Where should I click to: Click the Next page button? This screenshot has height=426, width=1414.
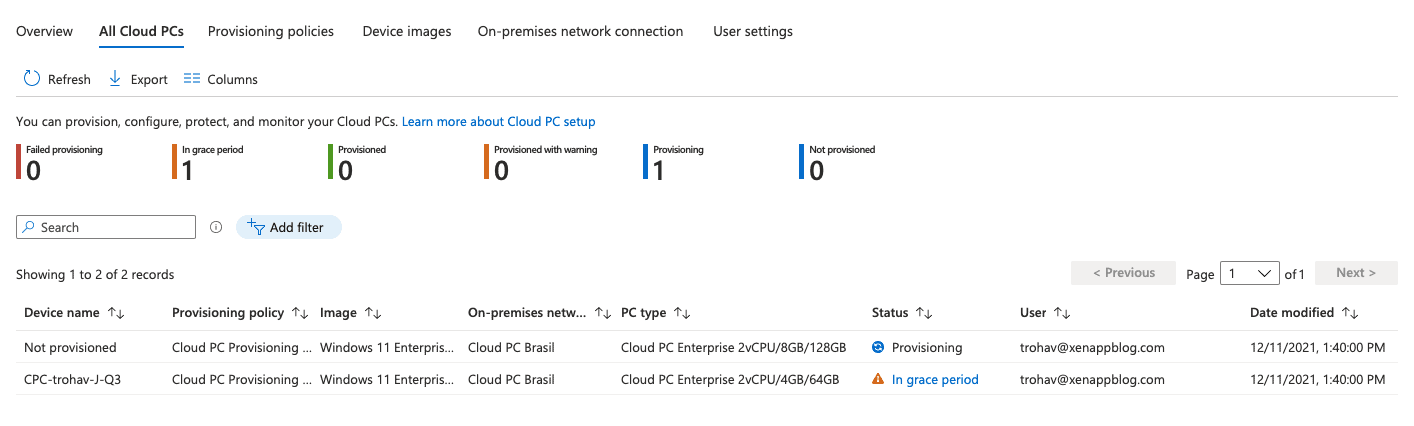coord(1356,273)
